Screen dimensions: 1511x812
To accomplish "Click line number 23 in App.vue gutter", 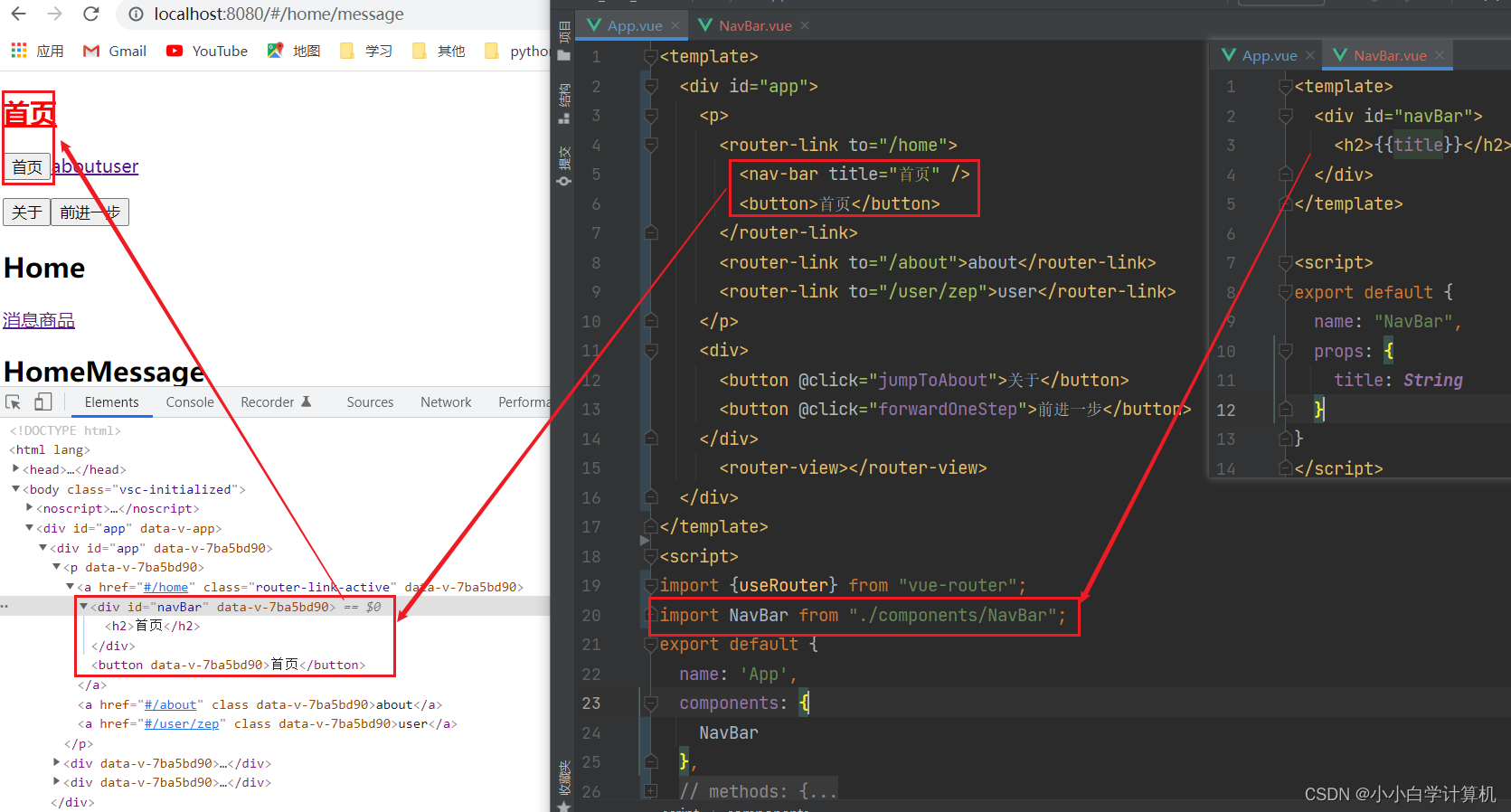I will click(591, 703).
